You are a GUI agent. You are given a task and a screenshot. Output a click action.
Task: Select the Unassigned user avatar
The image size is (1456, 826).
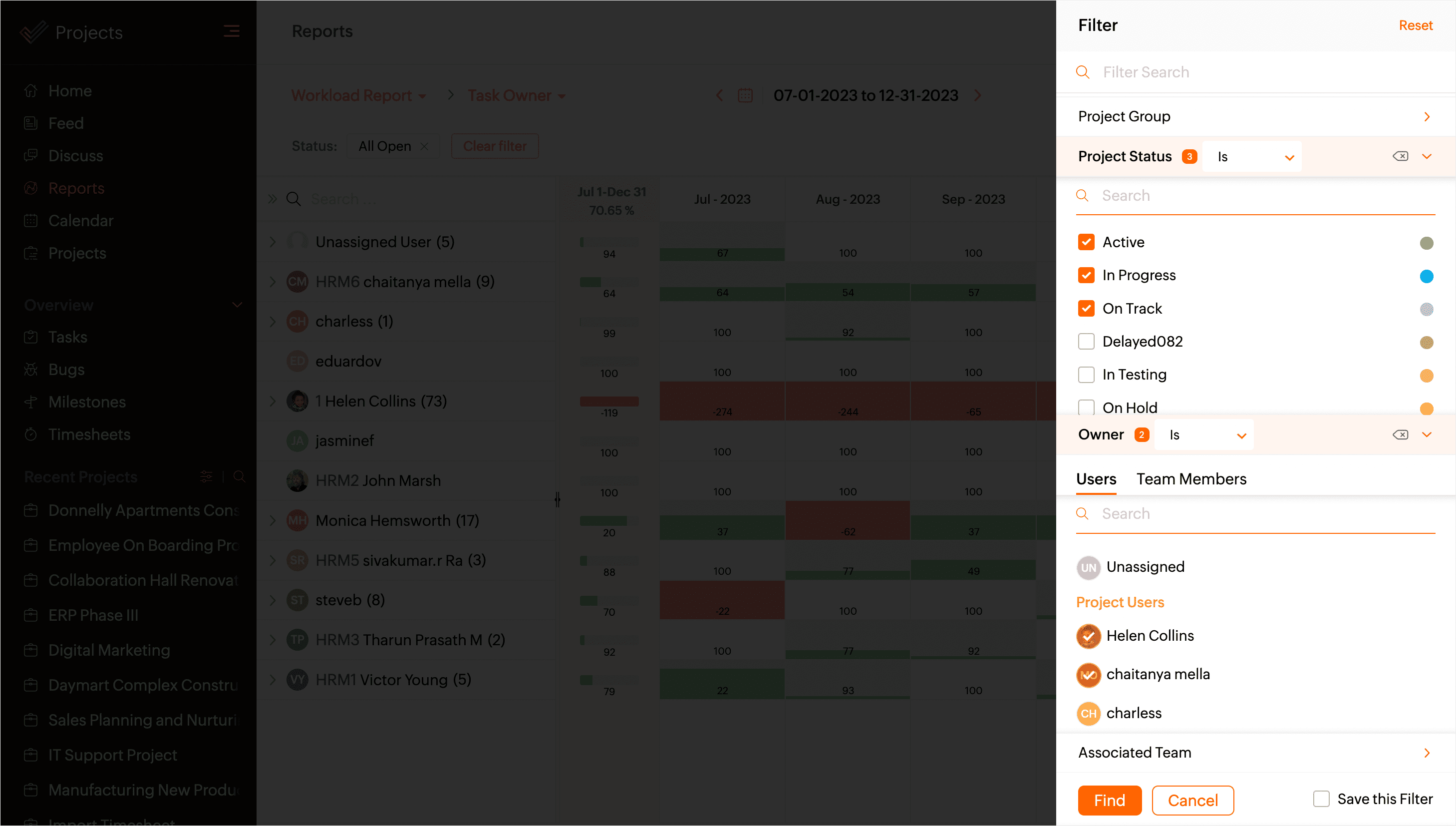pos(1088,567)
